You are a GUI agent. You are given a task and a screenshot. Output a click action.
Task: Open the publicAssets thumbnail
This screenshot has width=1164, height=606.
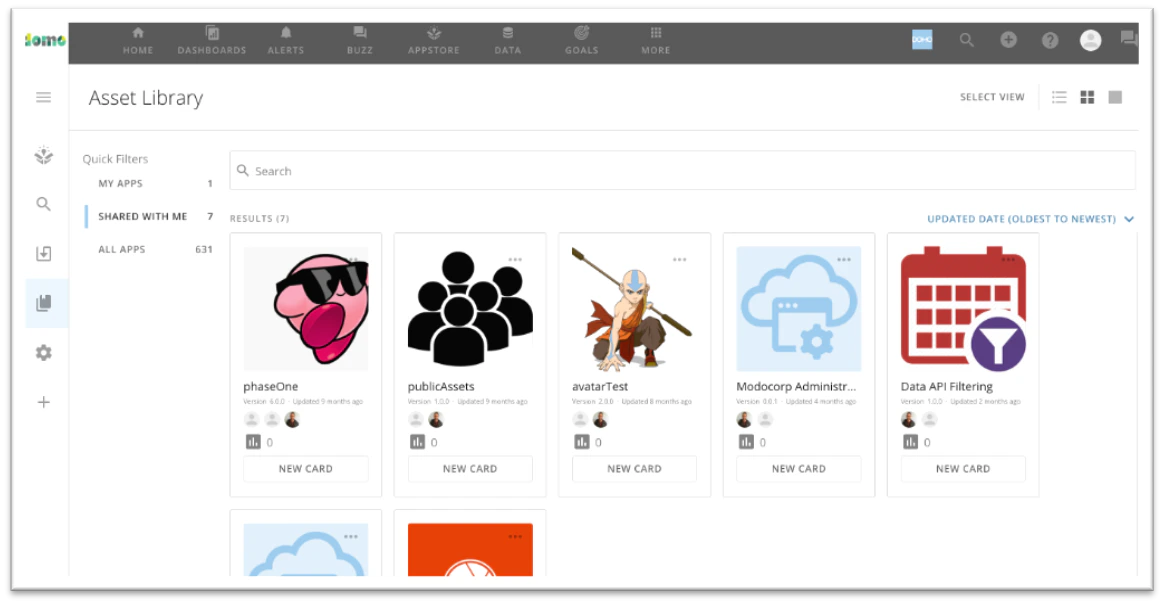[x=470, y=309]
